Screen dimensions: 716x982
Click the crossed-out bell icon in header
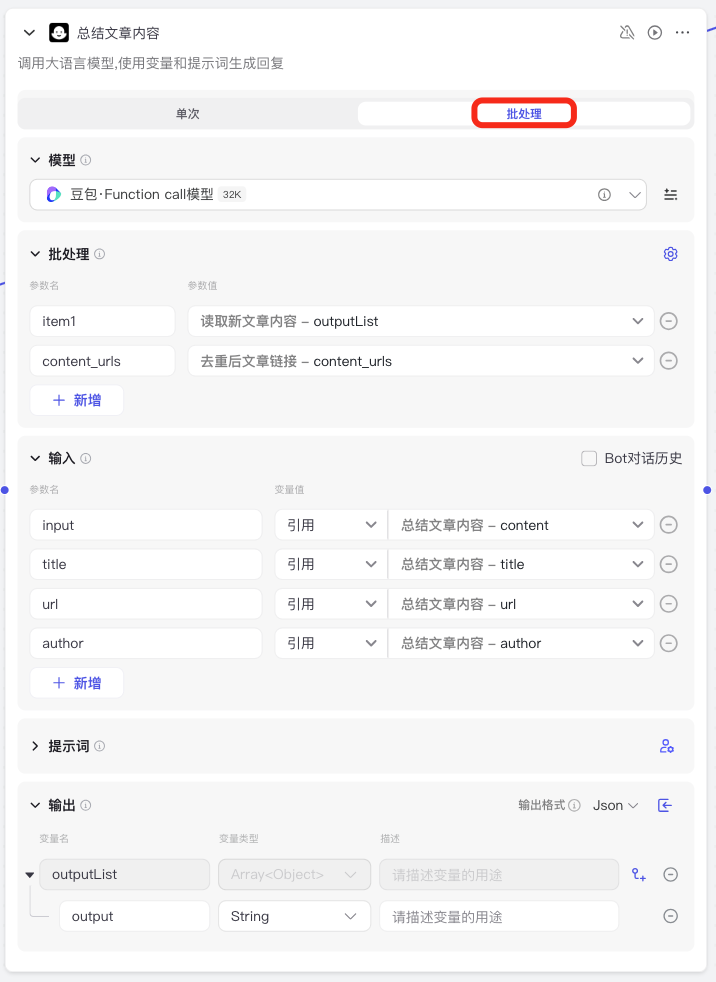pos(626,33)
